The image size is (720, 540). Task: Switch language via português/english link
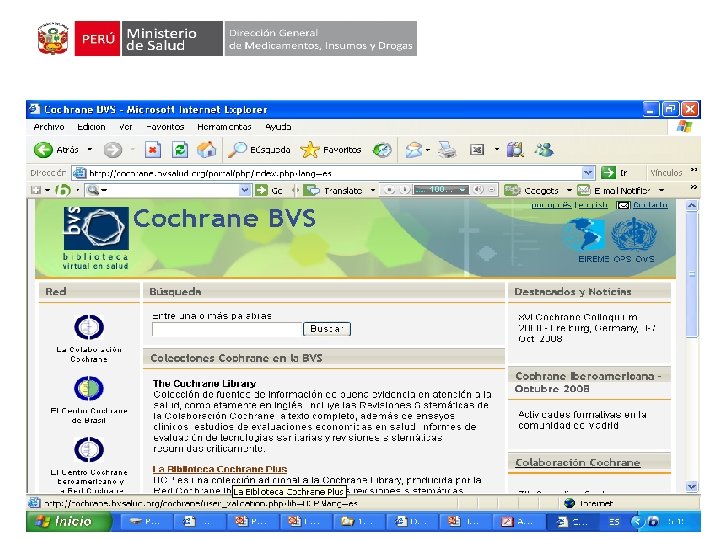pos(569,205)
